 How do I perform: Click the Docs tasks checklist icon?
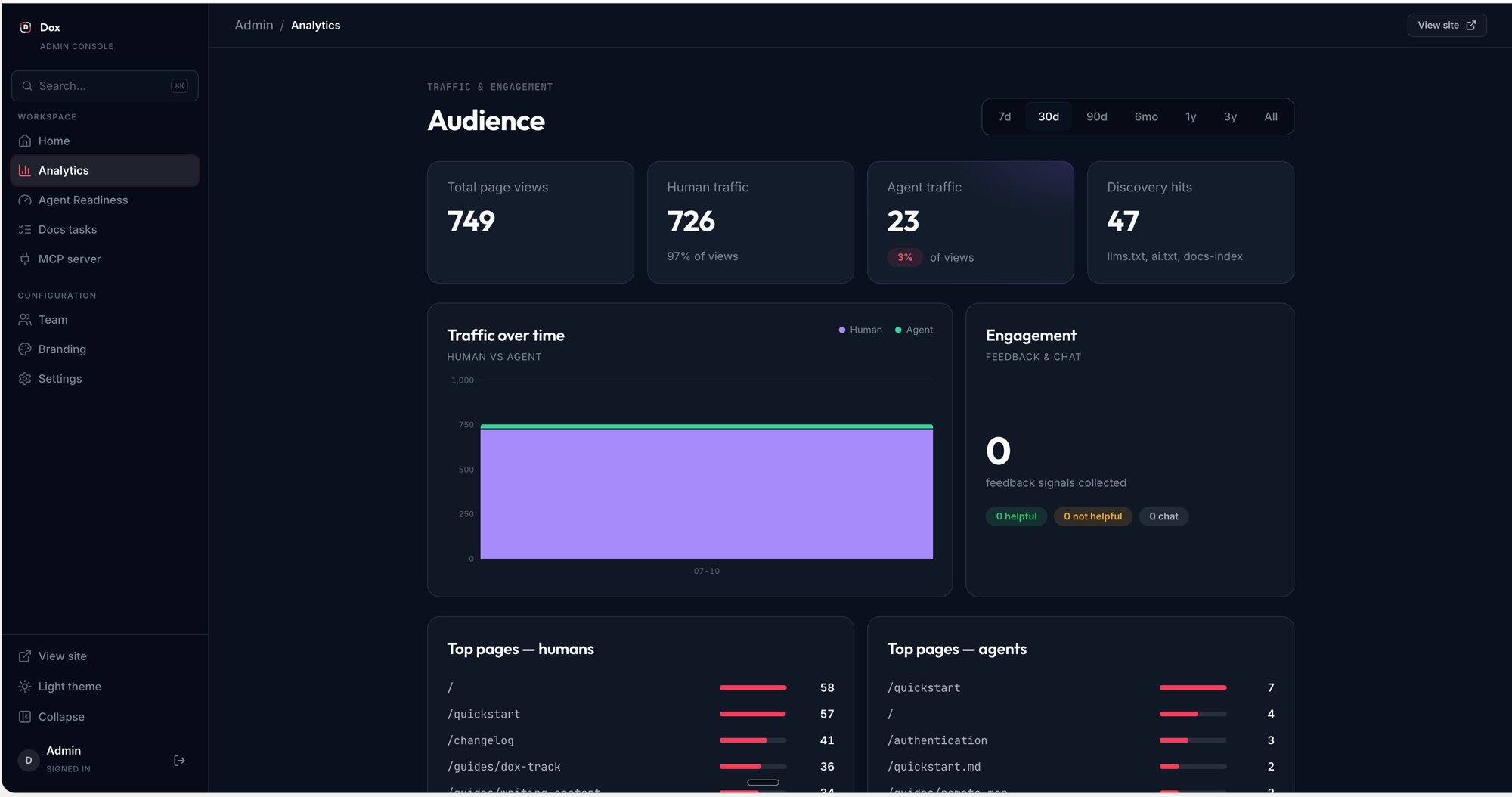[25, 229]
